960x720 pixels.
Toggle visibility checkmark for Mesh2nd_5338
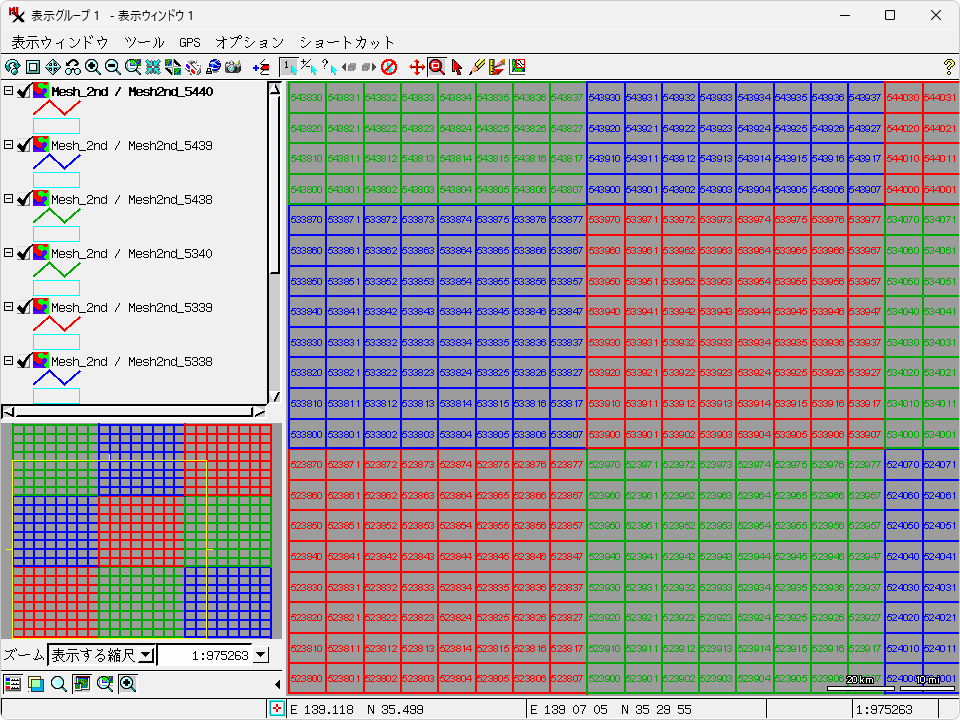(24, 362)
